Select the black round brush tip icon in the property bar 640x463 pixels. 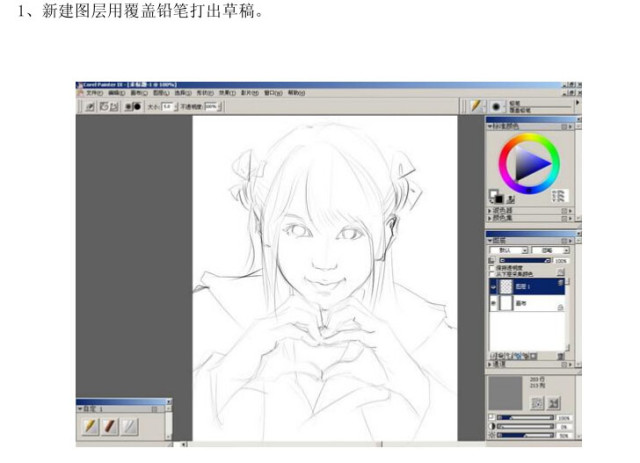[137, 107]
